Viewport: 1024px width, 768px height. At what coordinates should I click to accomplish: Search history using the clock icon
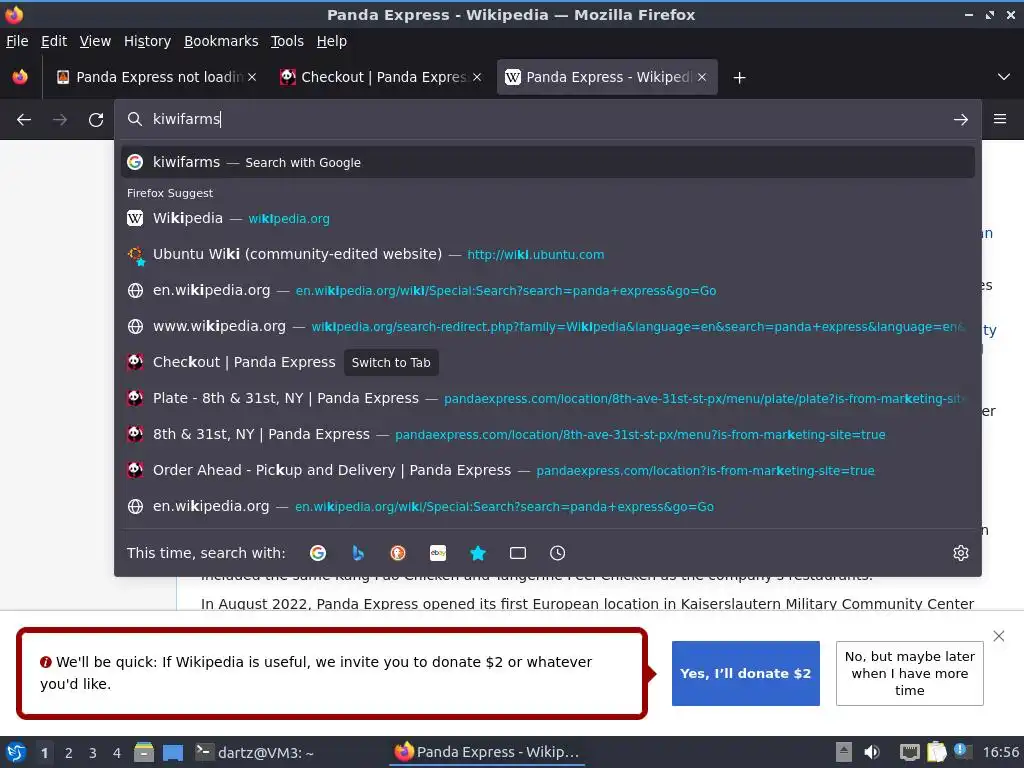[558, 553]
